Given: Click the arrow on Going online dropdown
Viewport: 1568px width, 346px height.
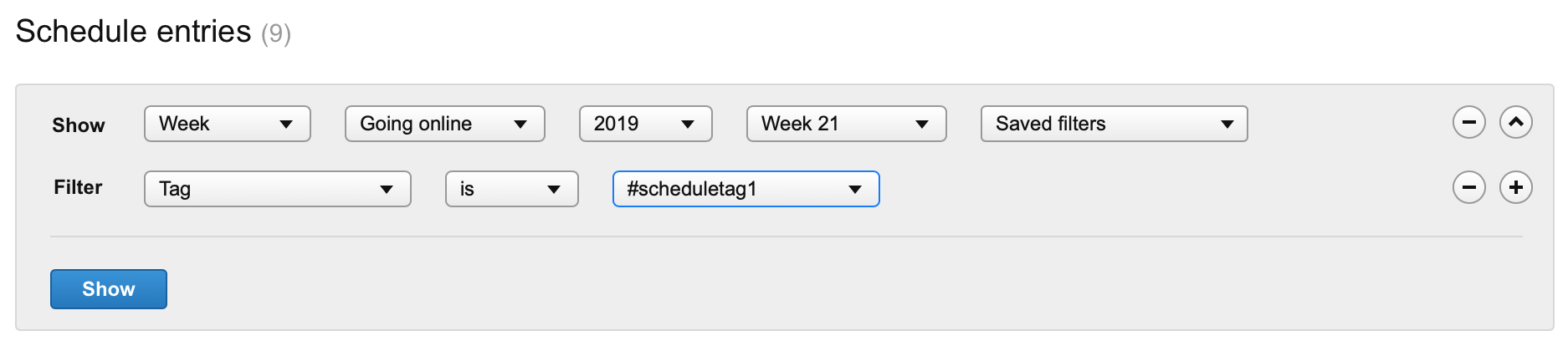Looking at the screenshot, I should point(520,125).
